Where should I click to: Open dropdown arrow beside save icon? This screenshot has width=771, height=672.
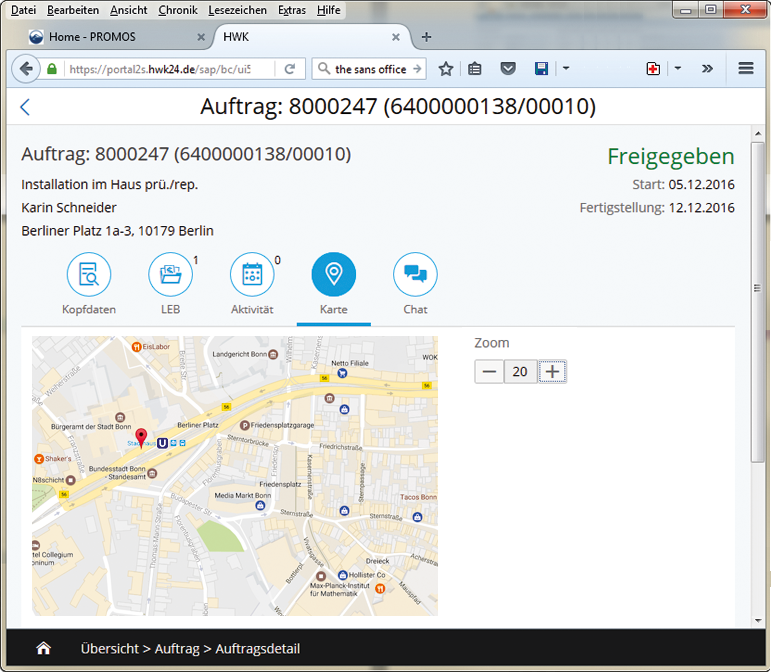pyautogui.click(x=565, y=69)
